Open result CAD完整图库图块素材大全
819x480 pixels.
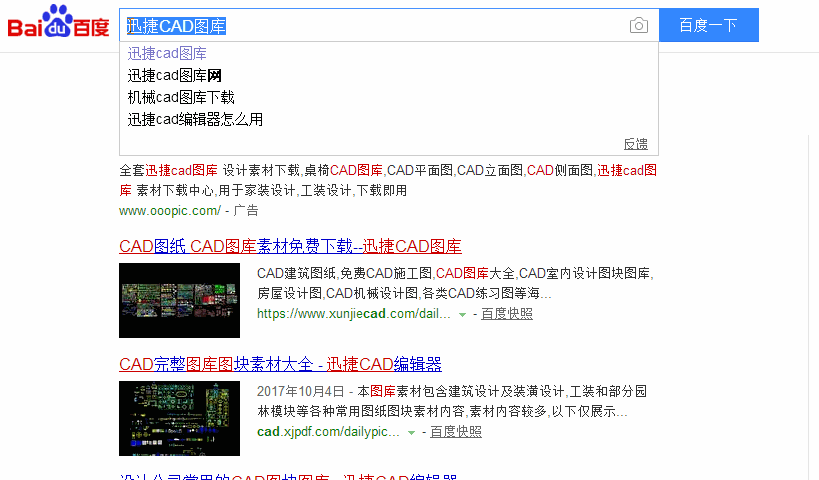[x=280, y=364]
